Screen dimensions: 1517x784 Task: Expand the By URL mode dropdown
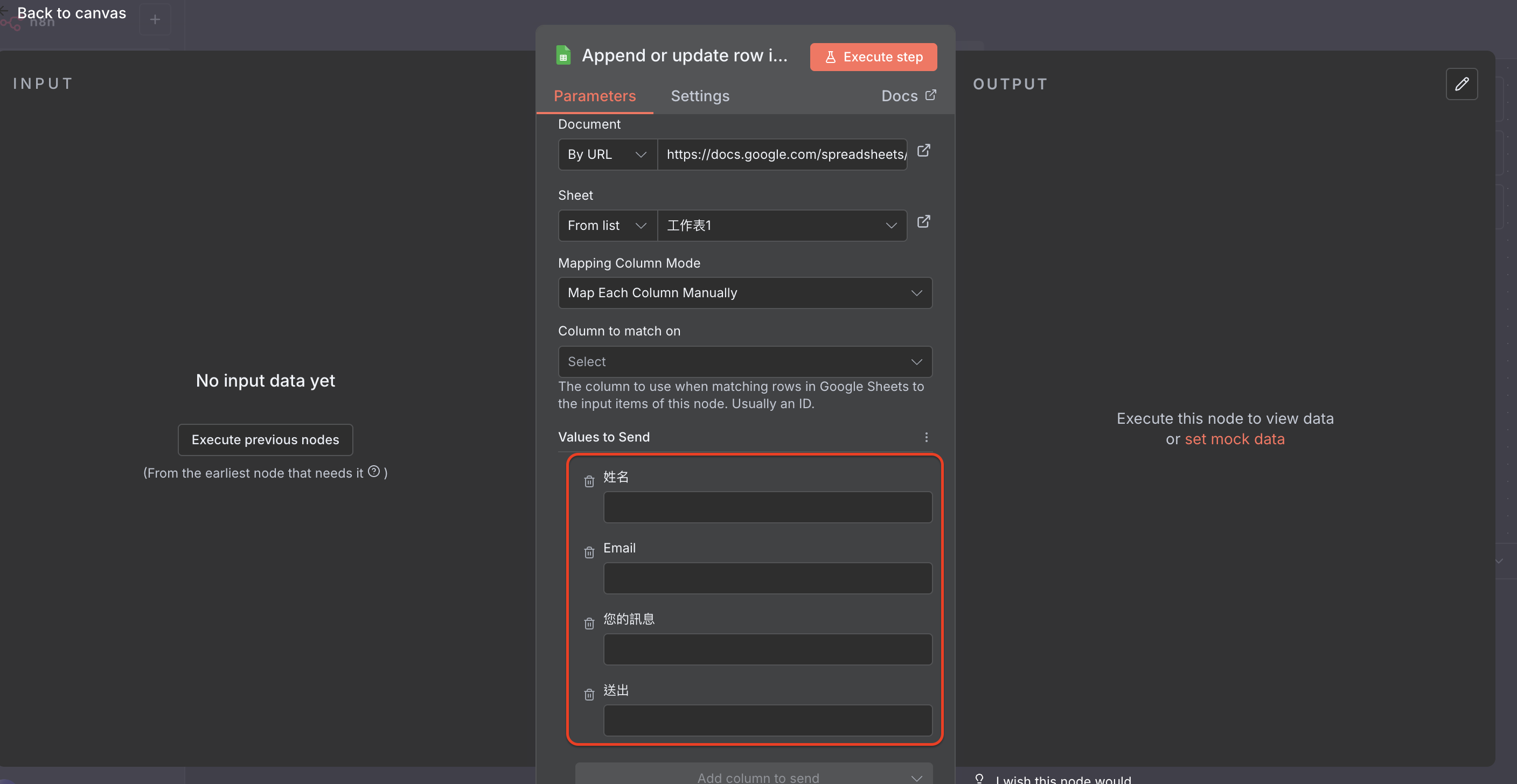[x=607, y=154]
